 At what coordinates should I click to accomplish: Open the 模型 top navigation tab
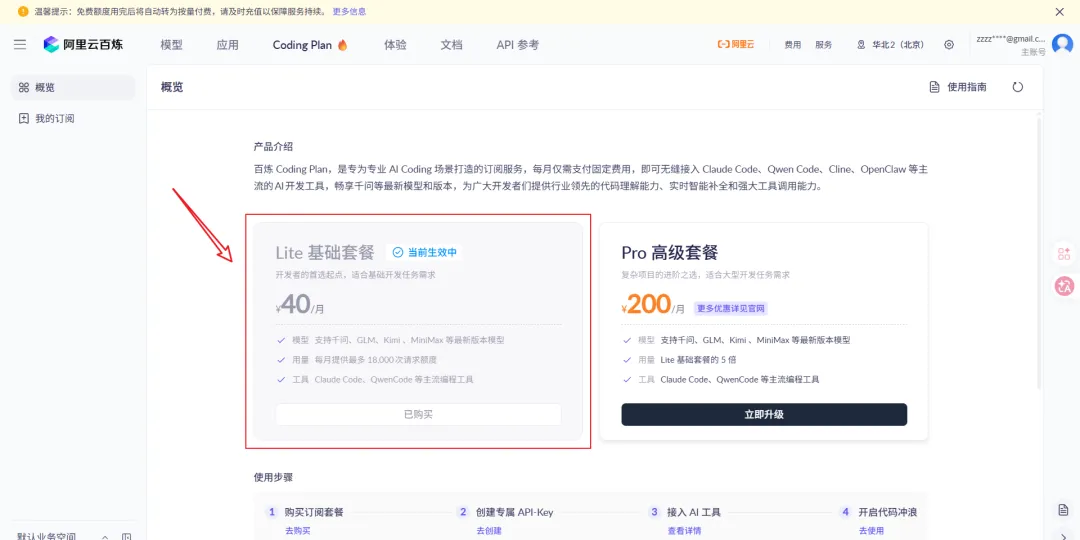(171, 45)
